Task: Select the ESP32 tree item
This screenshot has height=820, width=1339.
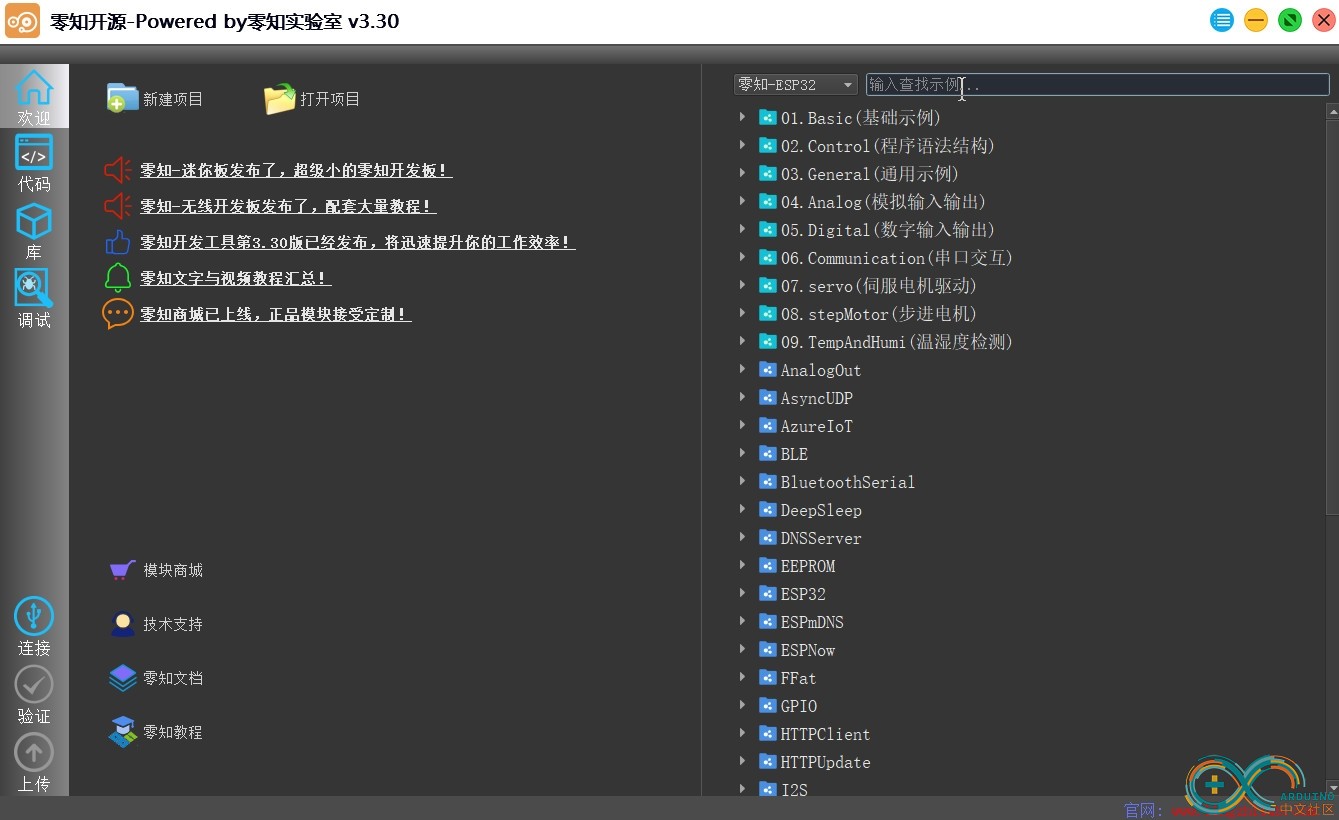Action: (x=803, y=594)
